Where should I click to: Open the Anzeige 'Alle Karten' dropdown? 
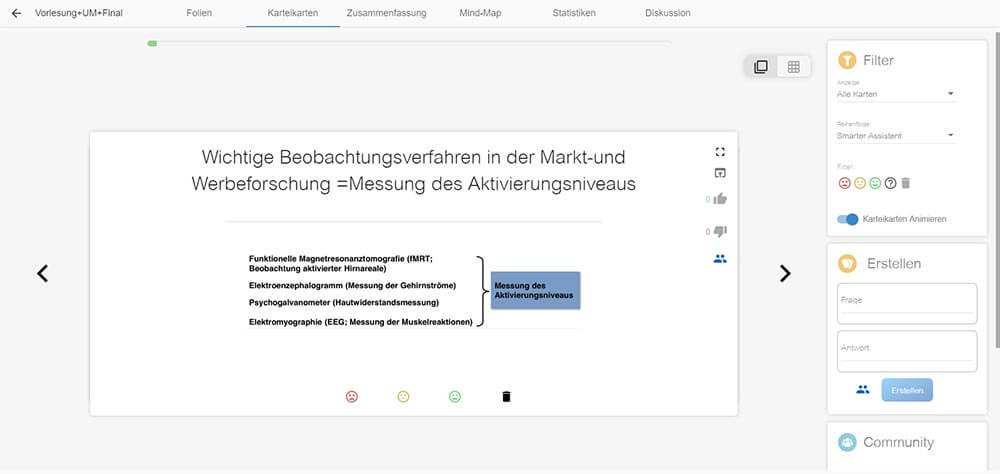(x=895, y=95)
